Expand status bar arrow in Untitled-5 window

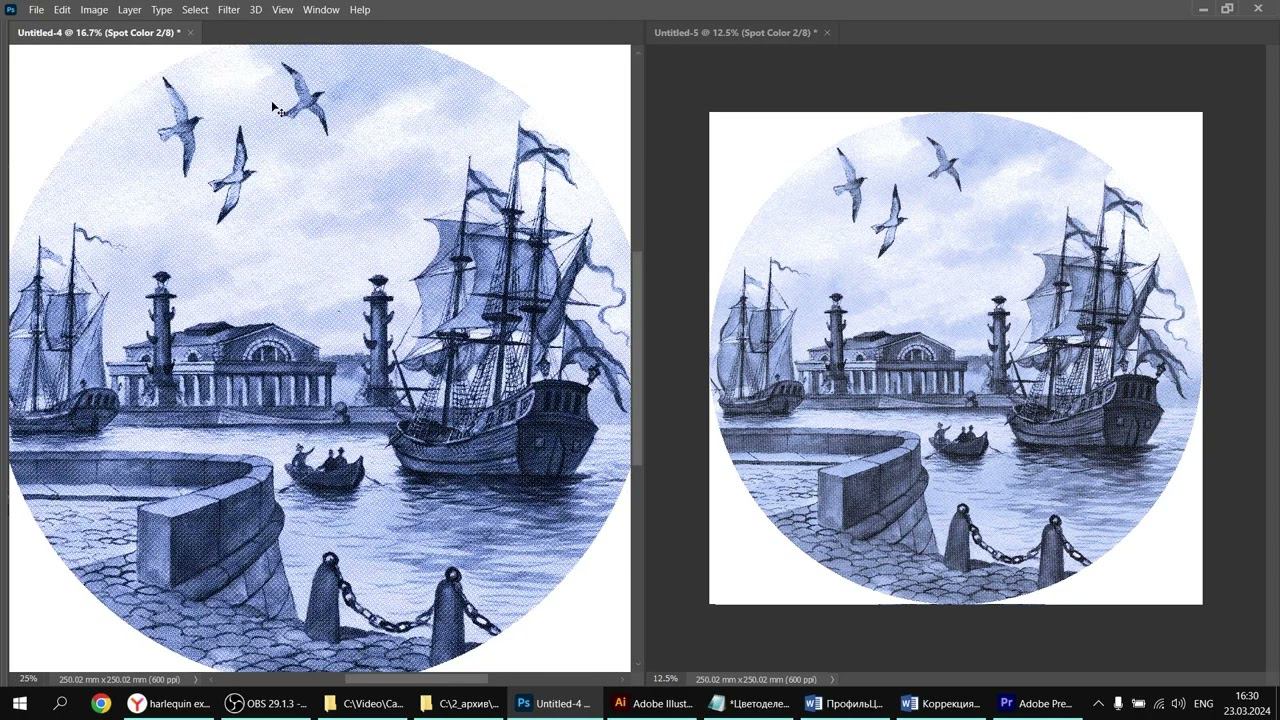click(832, 679)
